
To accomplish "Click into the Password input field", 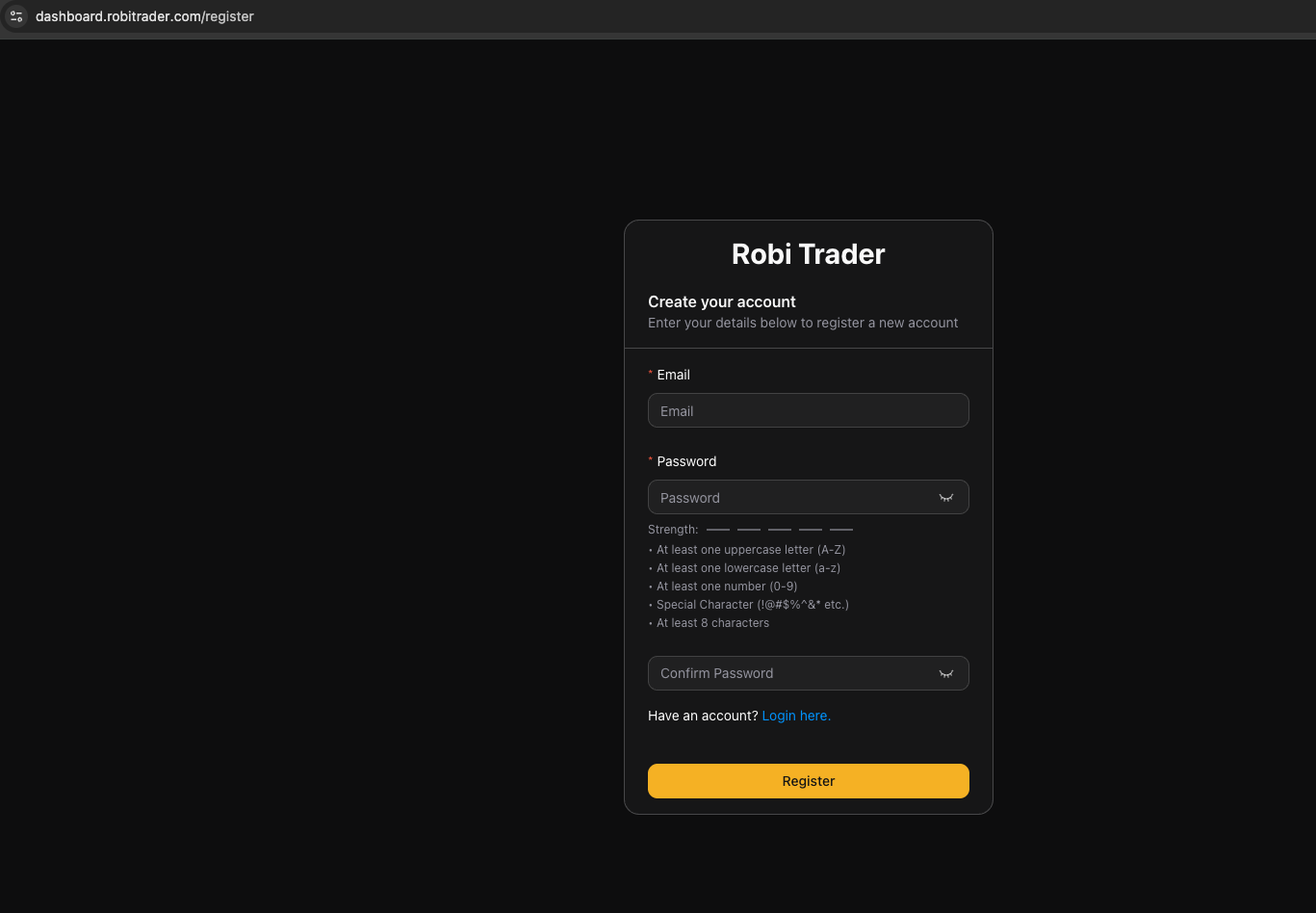I will click(789, 497).
